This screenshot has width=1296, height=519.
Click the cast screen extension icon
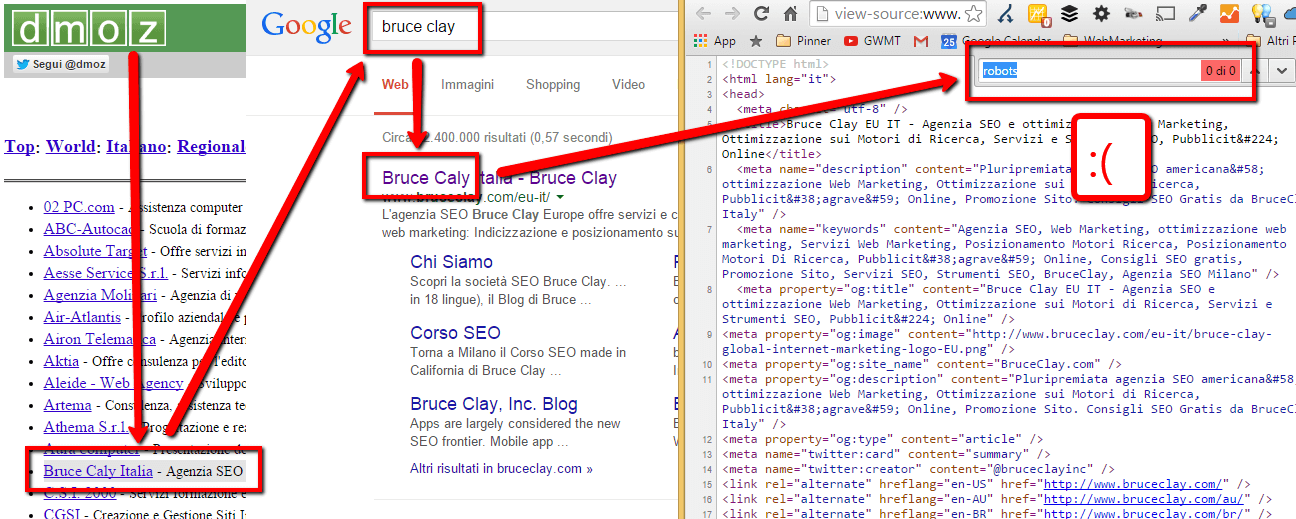(1164, 14)
